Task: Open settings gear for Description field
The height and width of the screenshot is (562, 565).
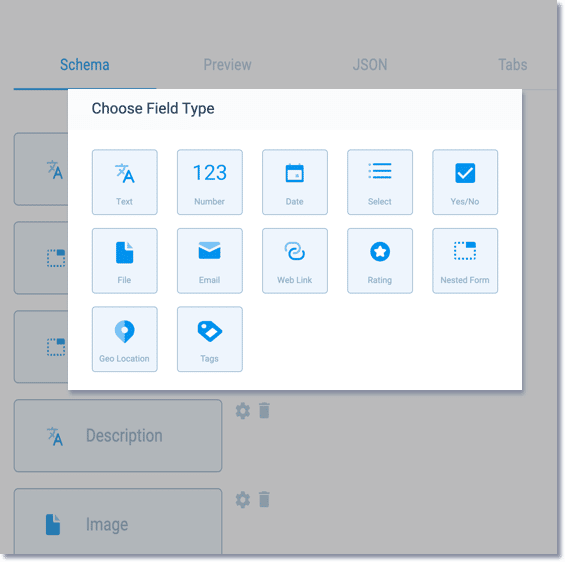Action: [x=243, y=411]
